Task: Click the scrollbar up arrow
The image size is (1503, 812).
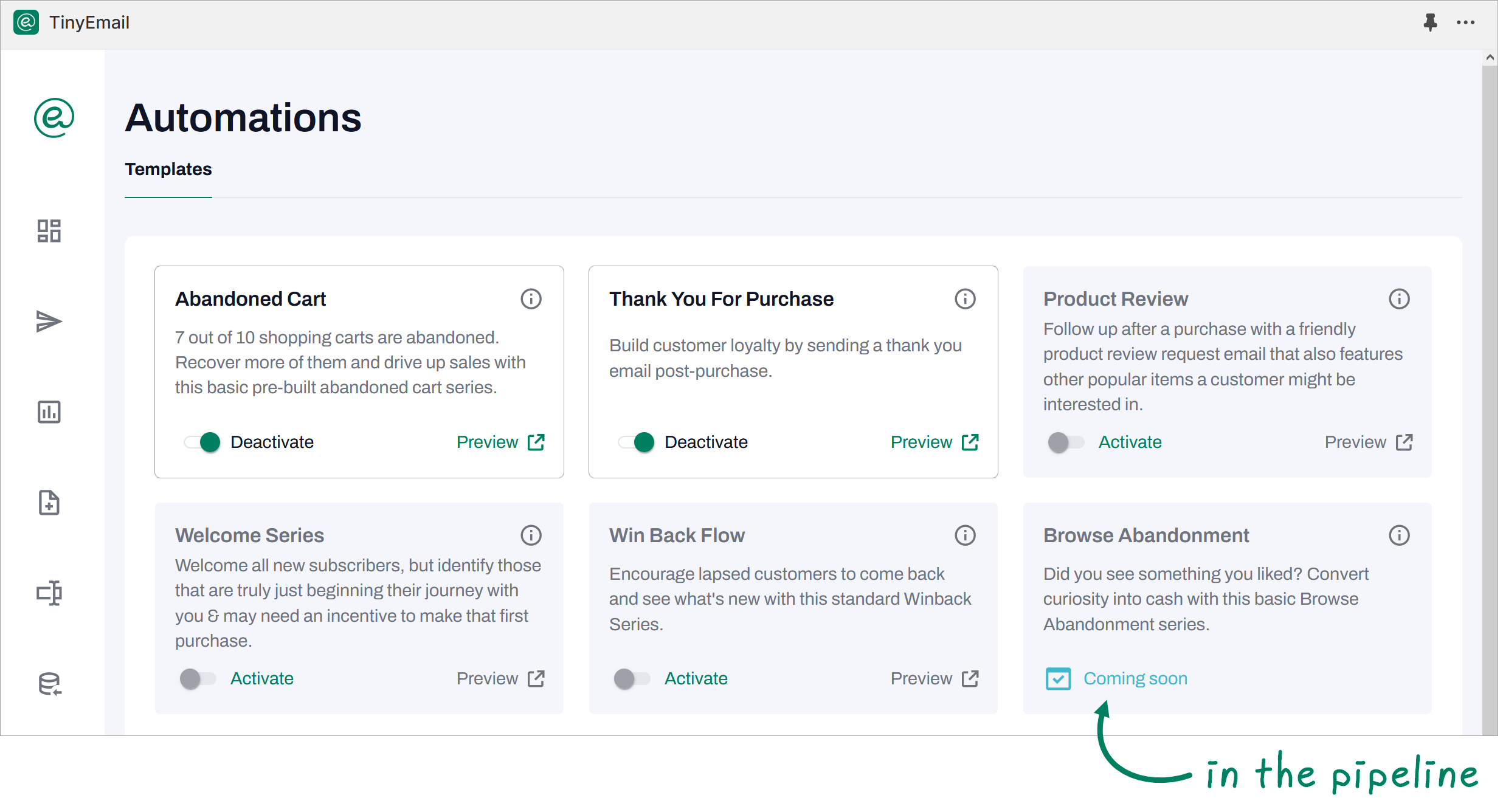Action: point(1490,57)
